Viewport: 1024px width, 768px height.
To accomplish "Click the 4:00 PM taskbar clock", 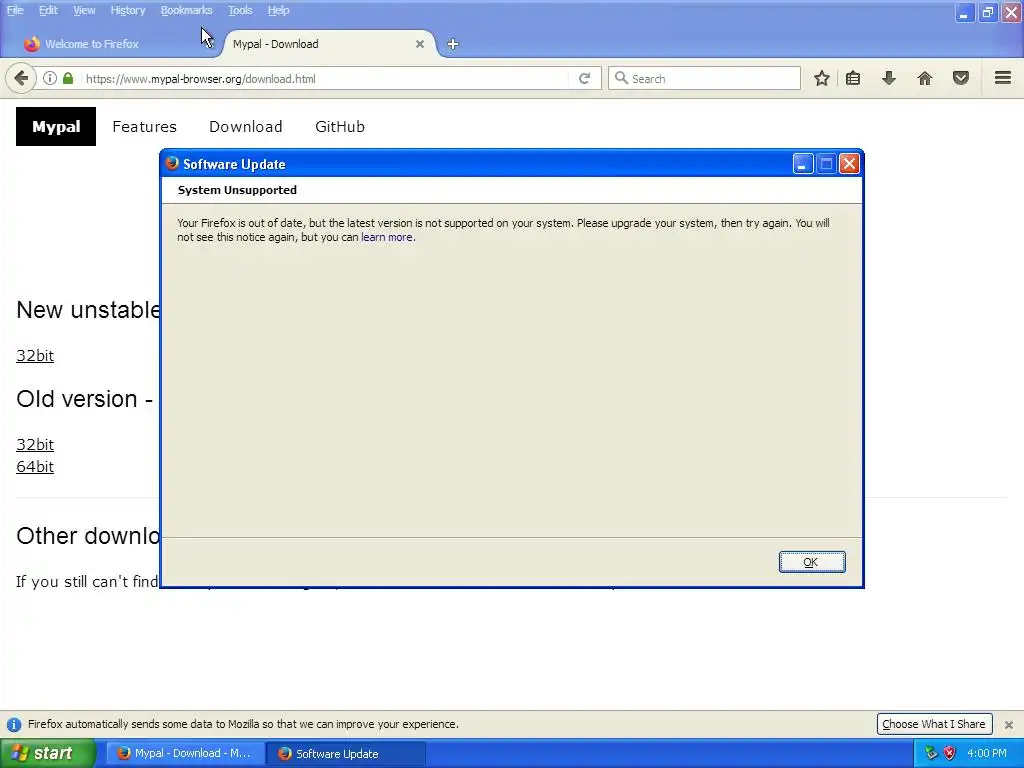I will click(x=987, y=753).
